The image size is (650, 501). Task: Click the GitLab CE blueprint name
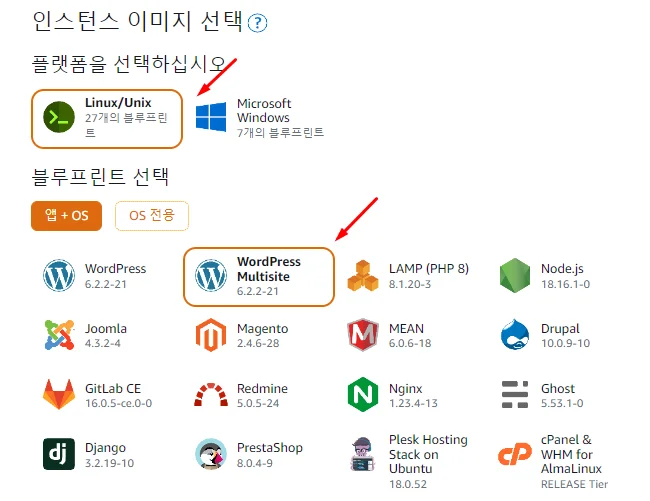(113, 389)
